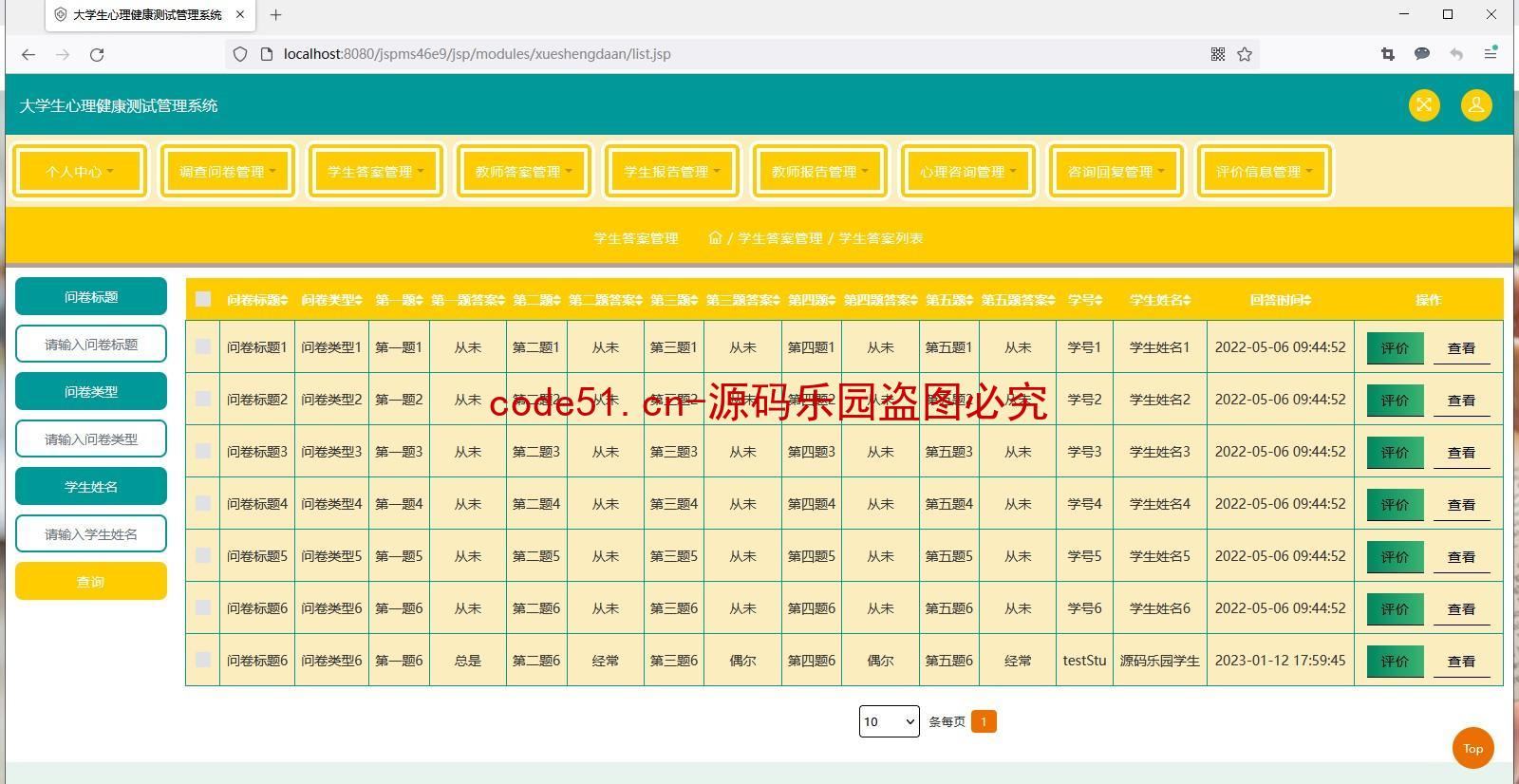Expand the 学生报告管理 menu

(672, 171)
